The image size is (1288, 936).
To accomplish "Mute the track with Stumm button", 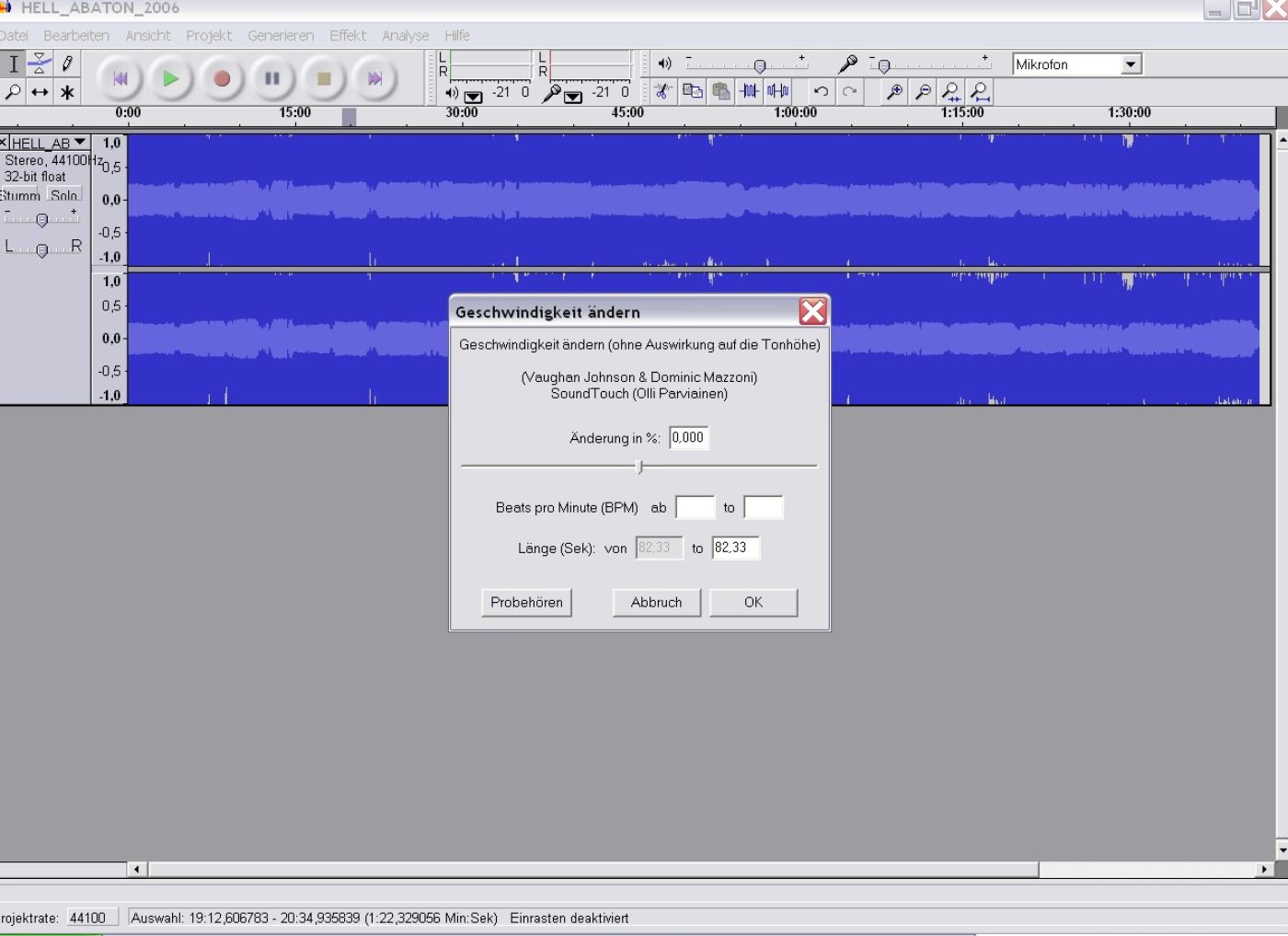I will (20, 195).
